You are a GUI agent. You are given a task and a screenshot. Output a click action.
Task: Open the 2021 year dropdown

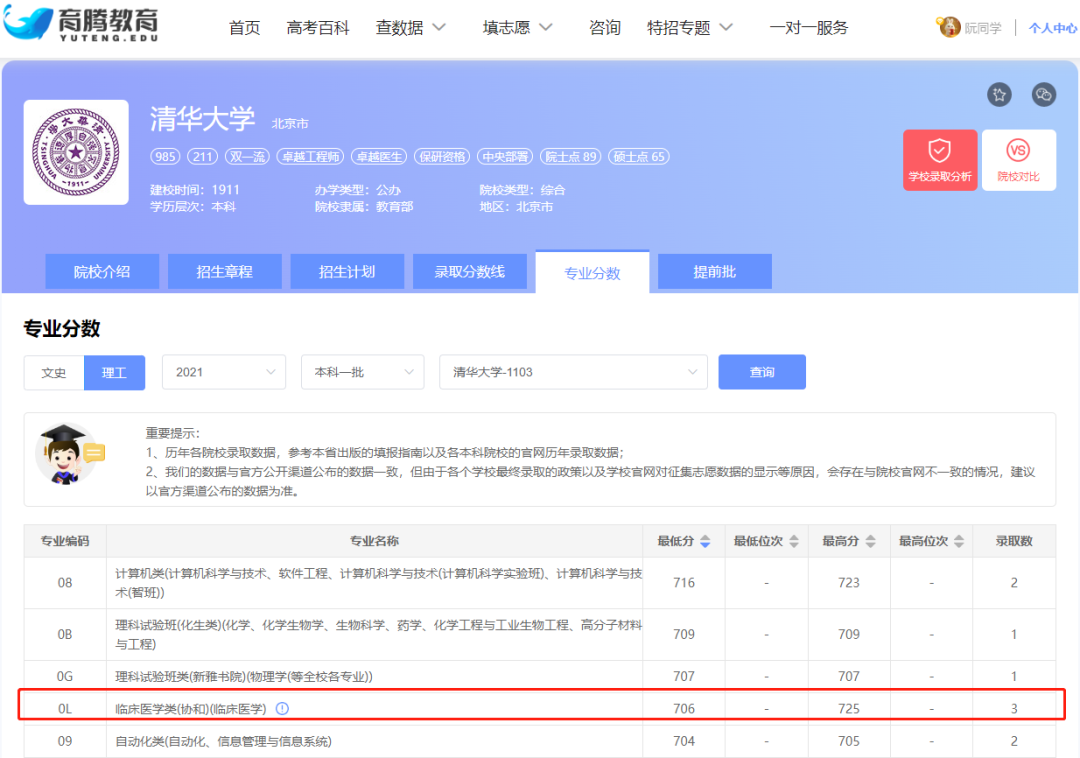coord(224,372)
